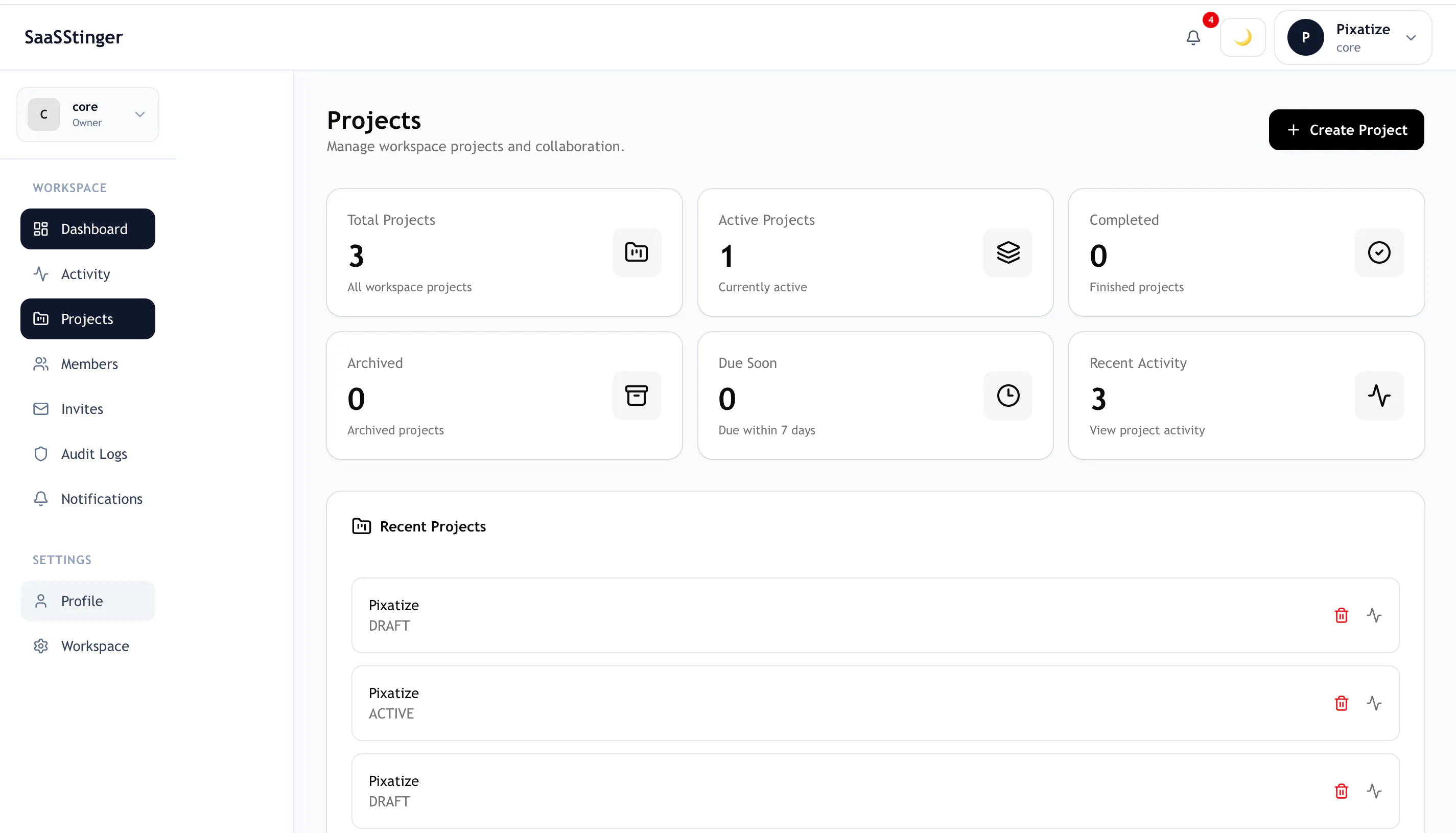1456x833 pixels.
Task: Click the Invites envelope icon
Action: coord(40,409)
